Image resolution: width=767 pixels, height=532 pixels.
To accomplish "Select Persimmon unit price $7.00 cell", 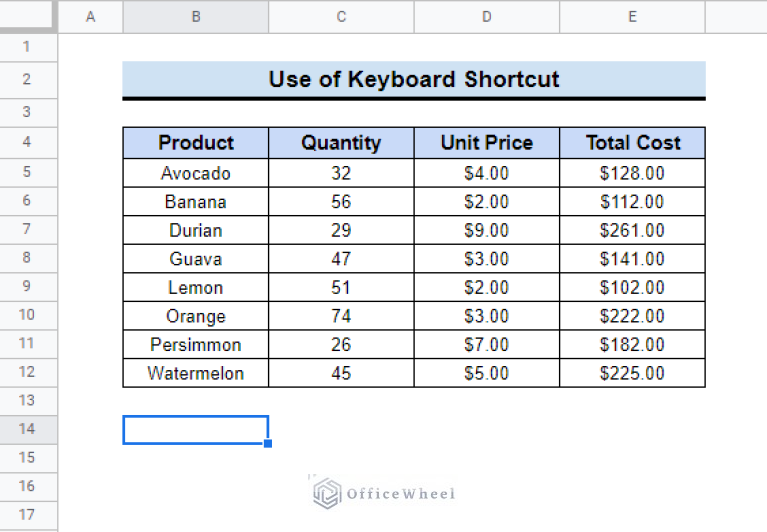I will click(486, 345).
